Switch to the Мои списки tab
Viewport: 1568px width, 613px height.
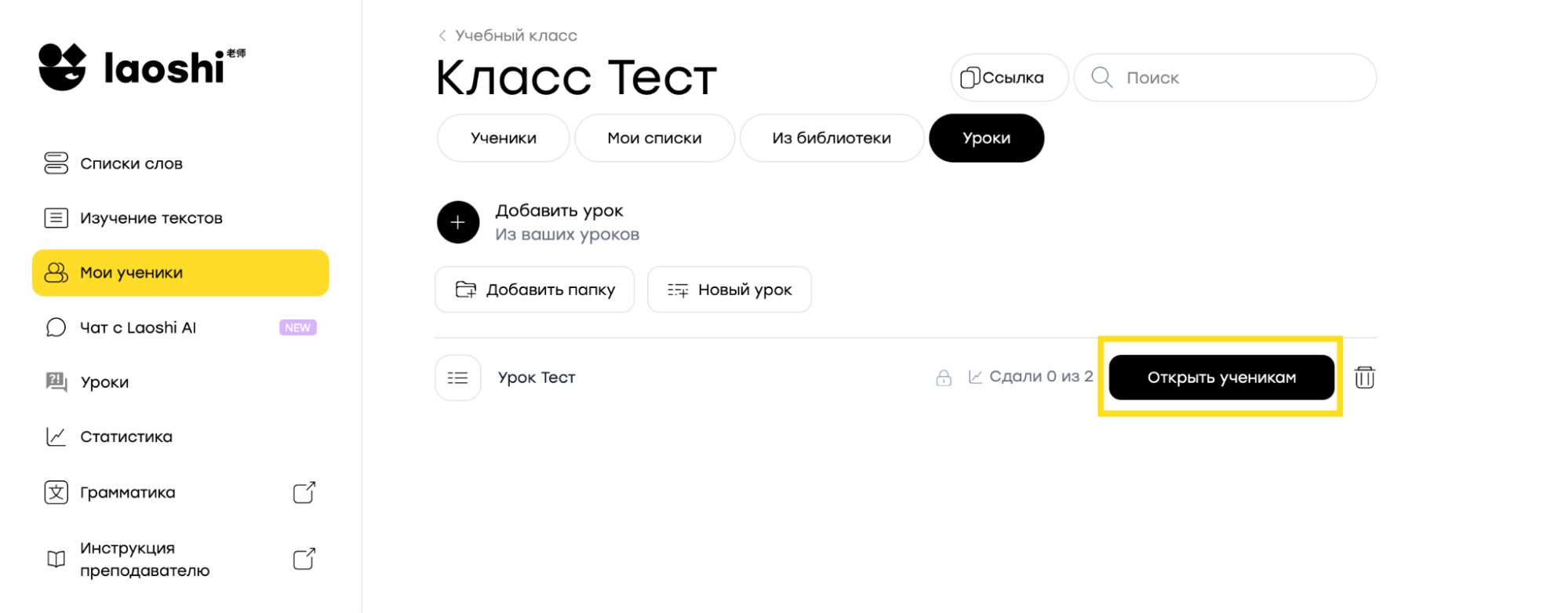pyautogui.click(x=655, y=138)
